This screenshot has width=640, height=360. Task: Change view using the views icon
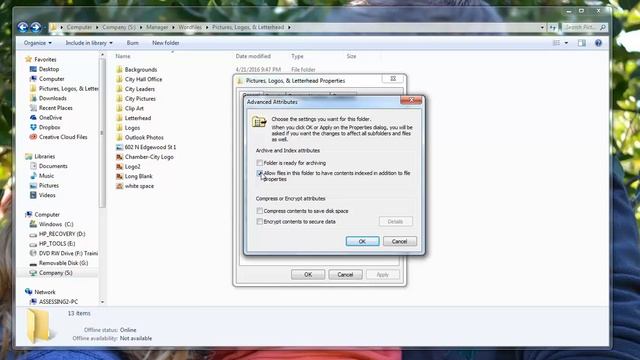(556, 43)
